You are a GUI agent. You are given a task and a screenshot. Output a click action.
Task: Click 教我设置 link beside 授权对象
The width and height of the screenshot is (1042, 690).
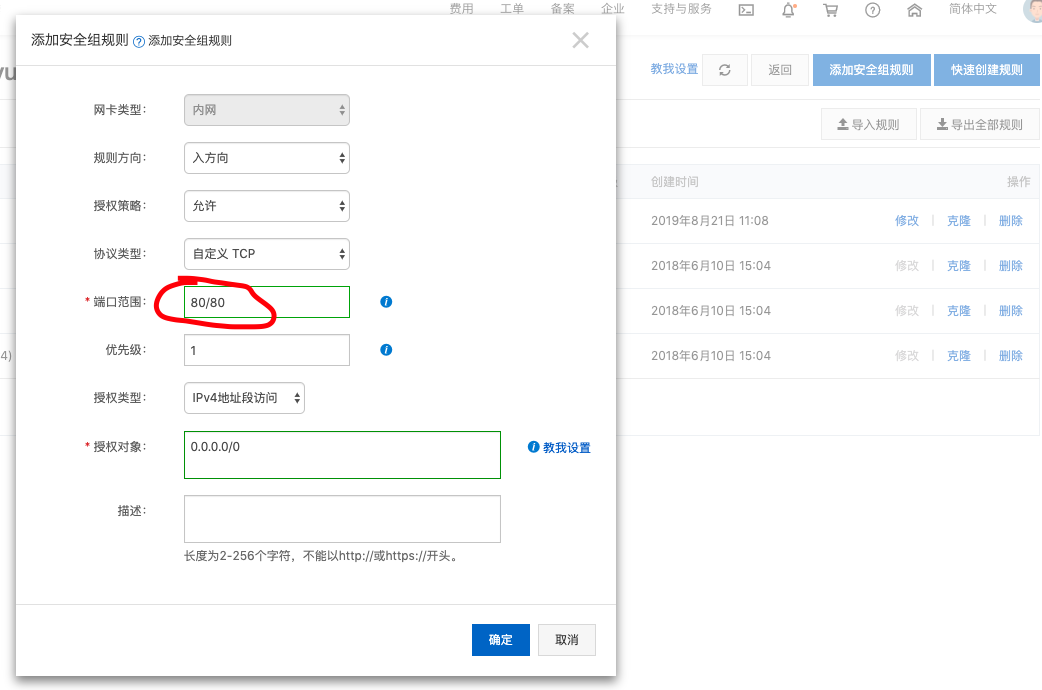(566, 448)
